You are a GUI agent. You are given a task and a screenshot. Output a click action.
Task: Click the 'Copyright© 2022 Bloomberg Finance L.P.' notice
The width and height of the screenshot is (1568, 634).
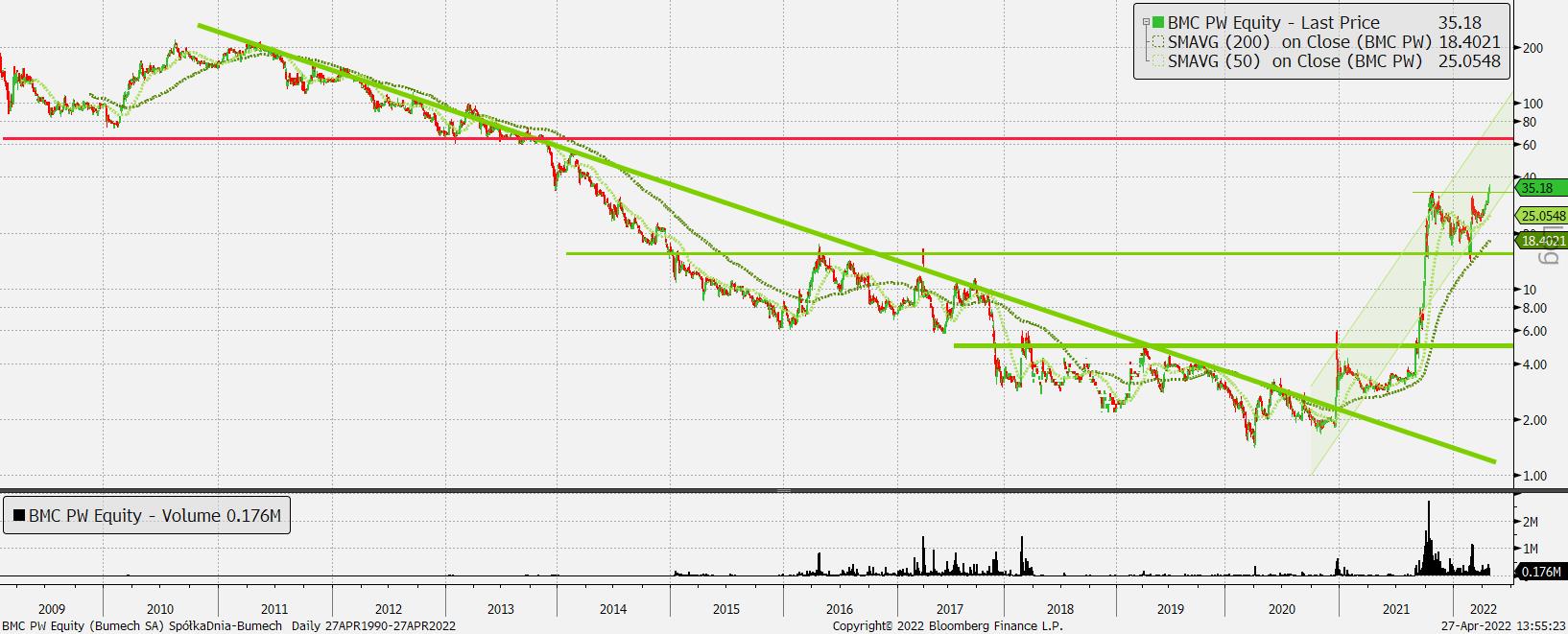tap(947, 626)
